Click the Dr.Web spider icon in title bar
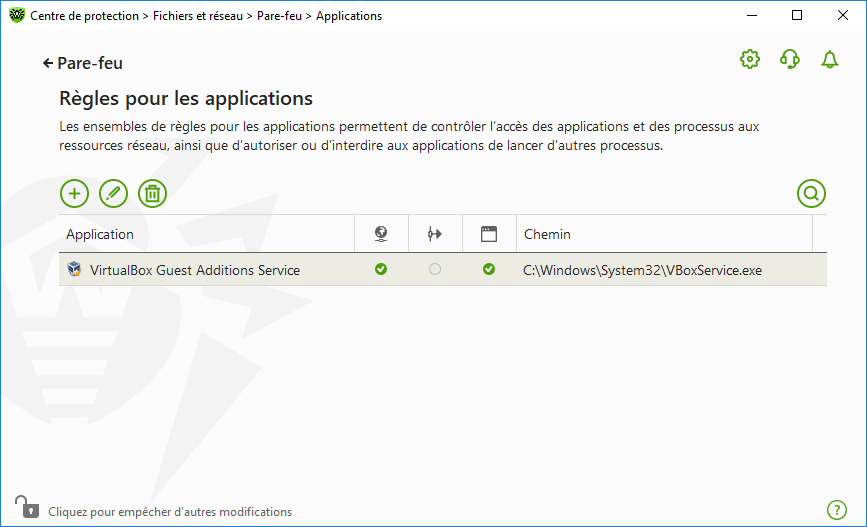Screen dimensions: 867x527 [x=17, y=16]
